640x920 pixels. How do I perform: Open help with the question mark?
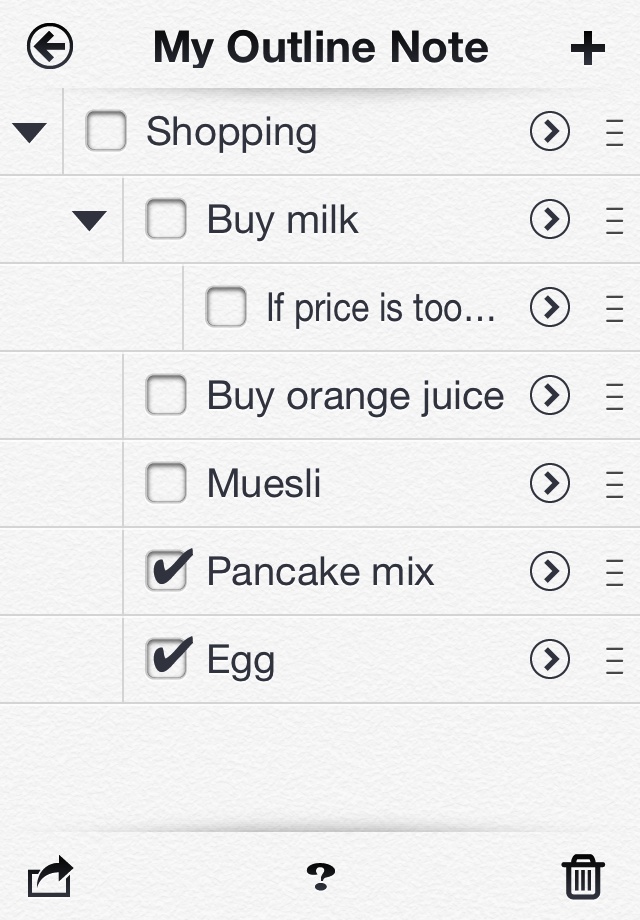click(x=320, y=877)
